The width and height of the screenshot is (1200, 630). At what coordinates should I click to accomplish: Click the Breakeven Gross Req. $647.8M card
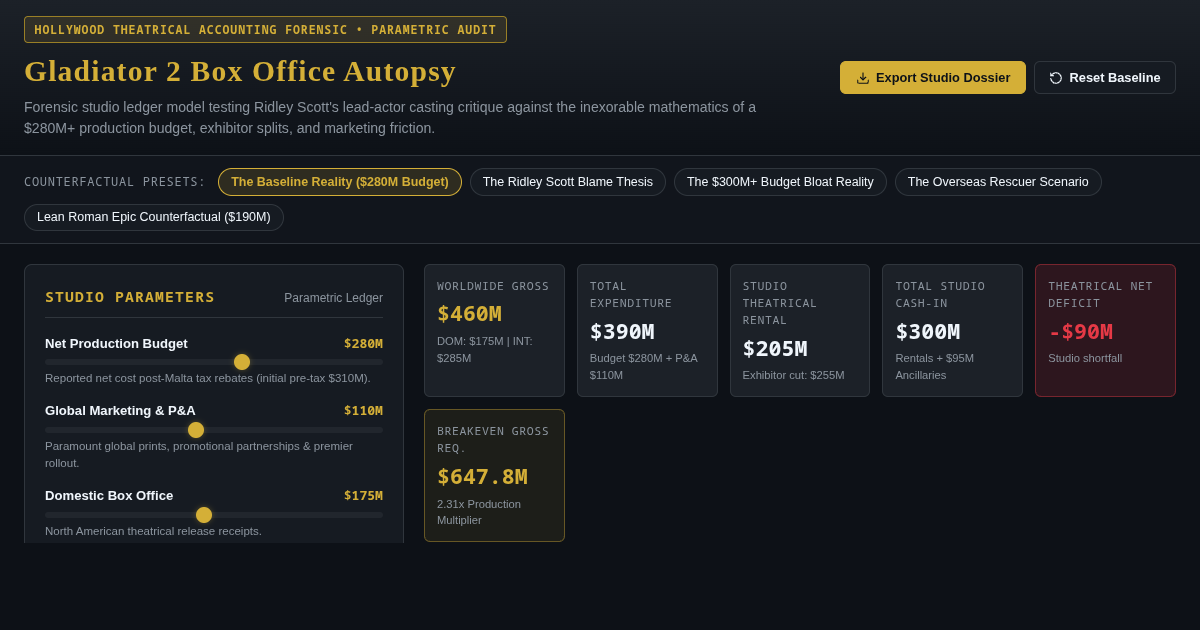click(494, 476)
